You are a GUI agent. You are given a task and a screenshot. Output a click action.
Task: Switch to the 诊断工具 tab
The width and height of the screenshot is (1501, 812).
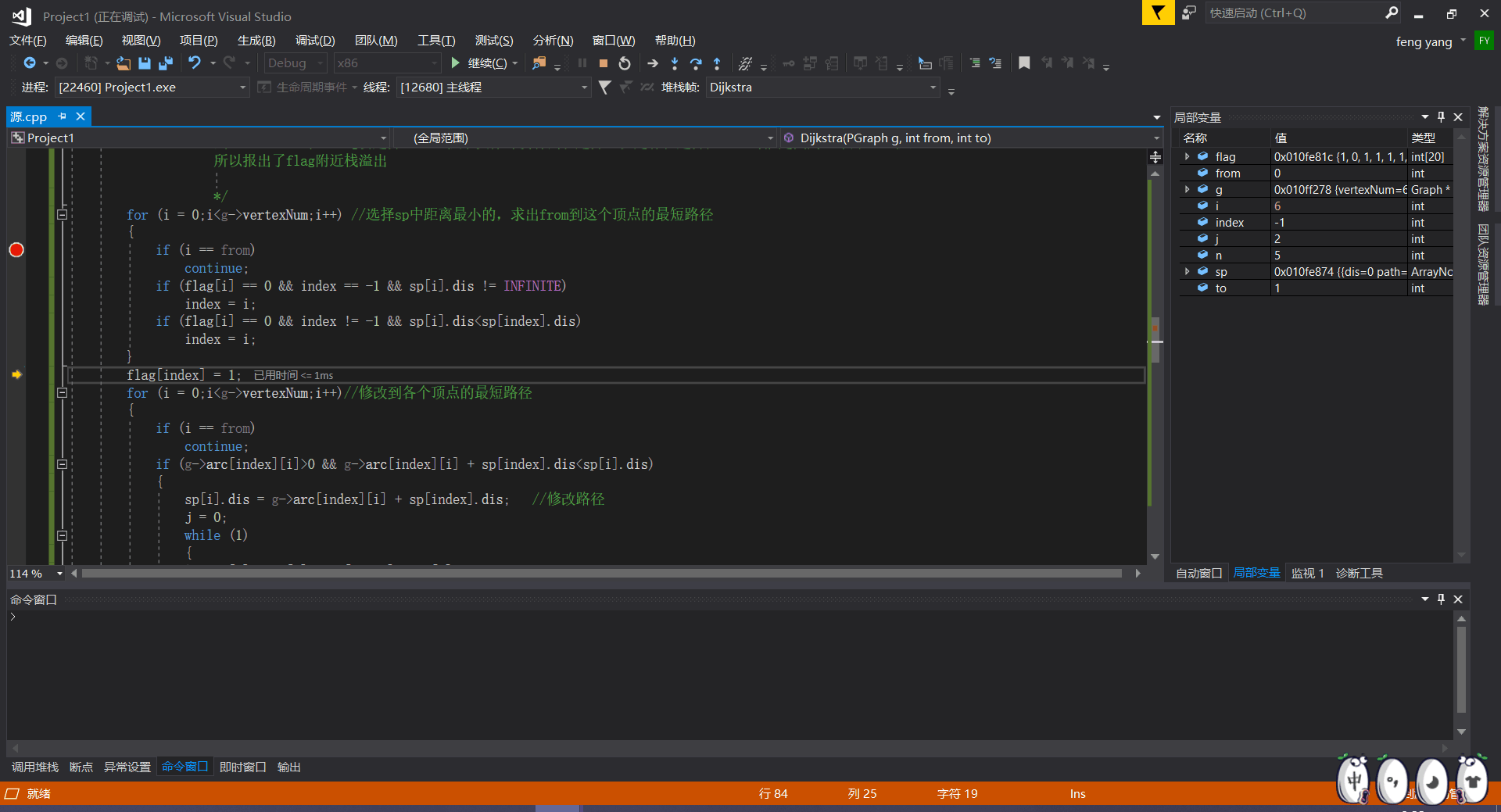pyautogui.click(x=1359, y=573)
